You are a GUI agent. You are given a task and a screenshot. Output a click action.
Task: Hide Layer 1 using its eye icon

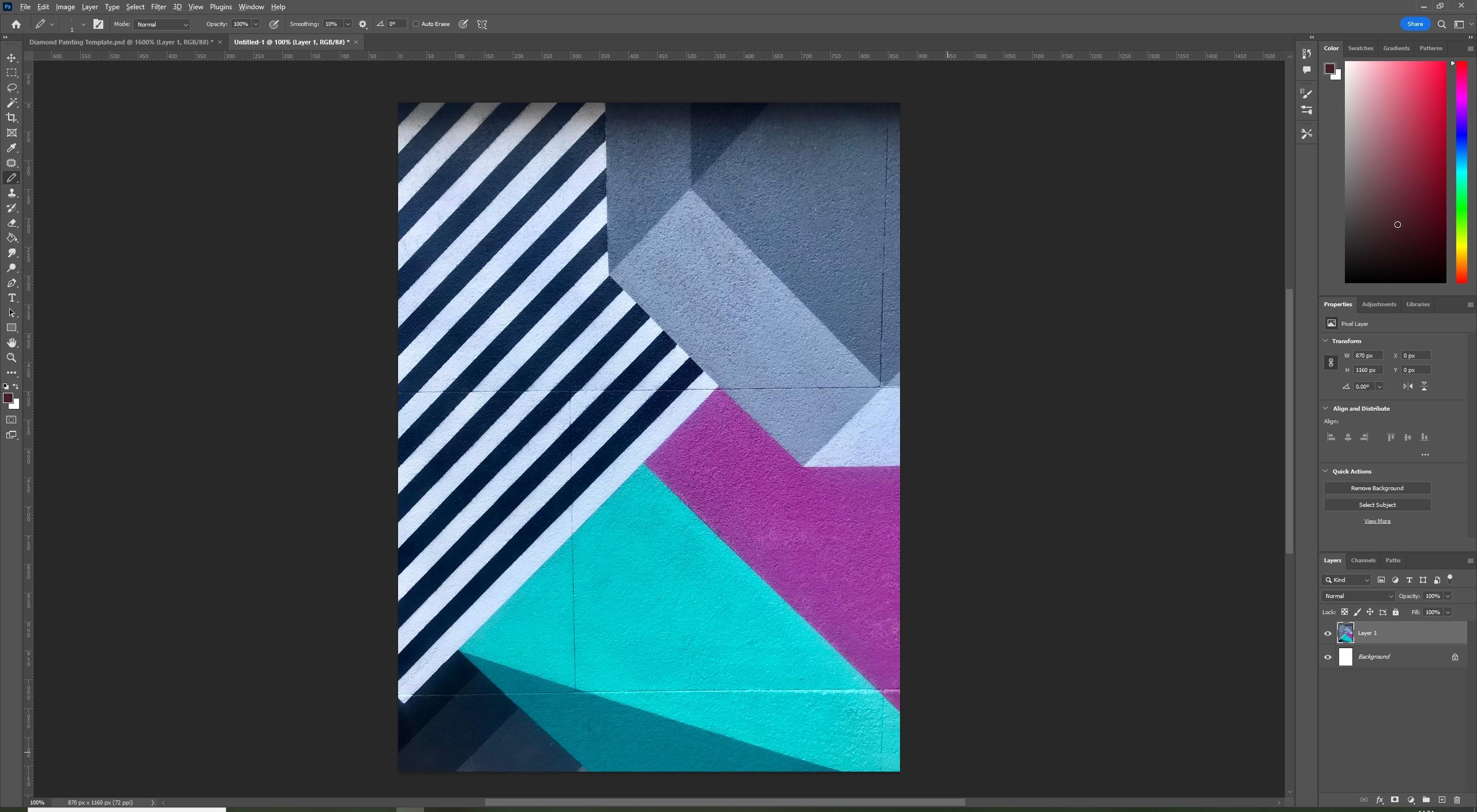point(1328,633)
